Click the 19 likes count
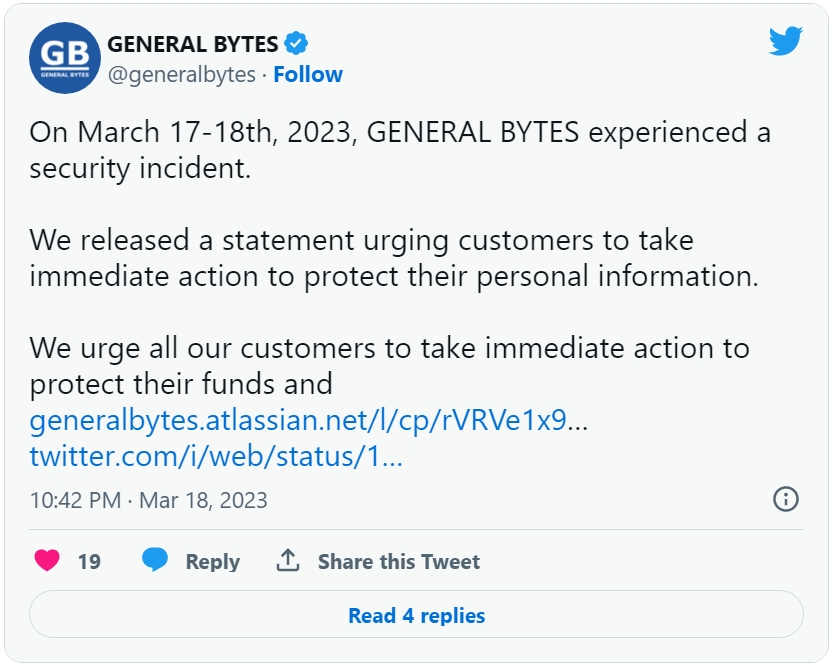 point(89,561)
